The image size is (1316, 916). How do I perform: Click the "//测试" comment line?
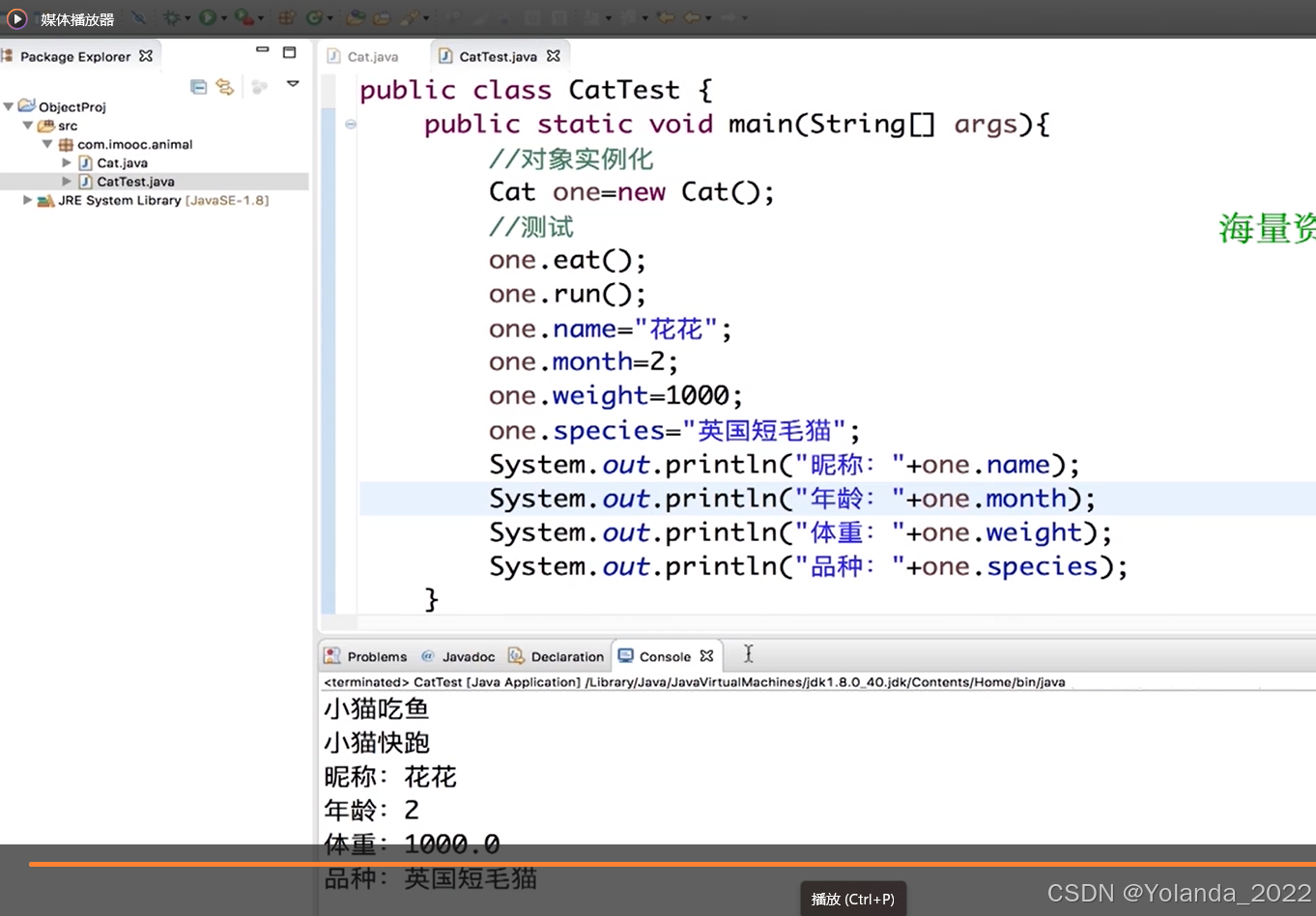(530, 226)
